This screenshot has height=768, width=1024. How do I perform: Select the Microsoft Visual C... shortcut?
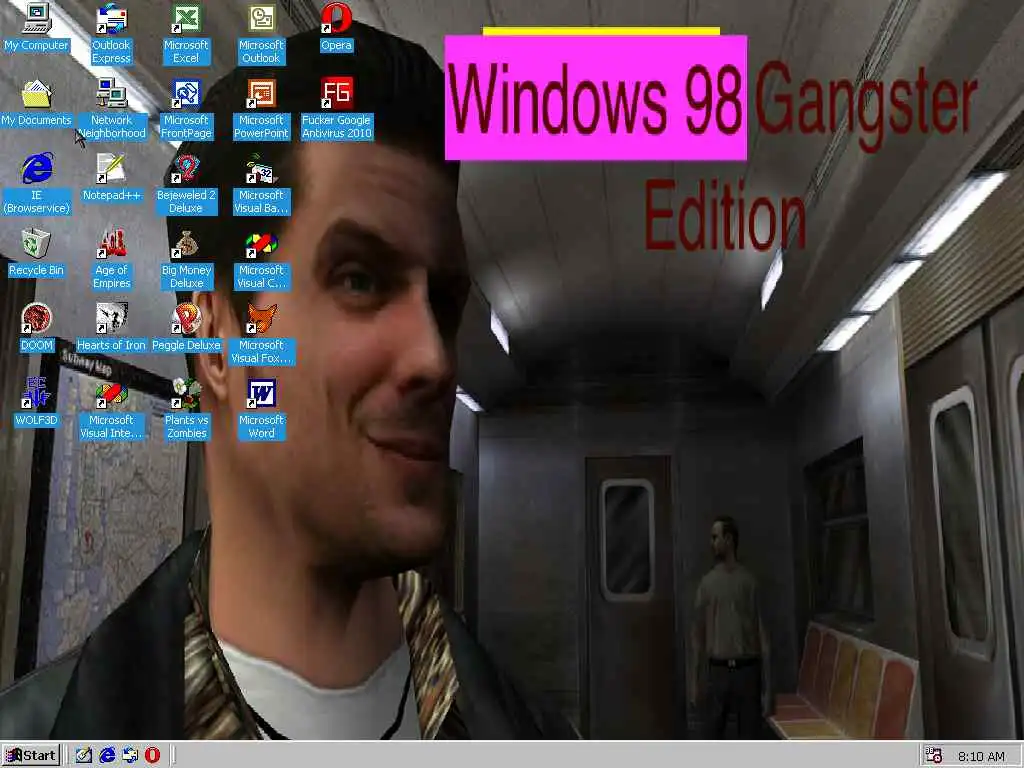pos(261,259)
